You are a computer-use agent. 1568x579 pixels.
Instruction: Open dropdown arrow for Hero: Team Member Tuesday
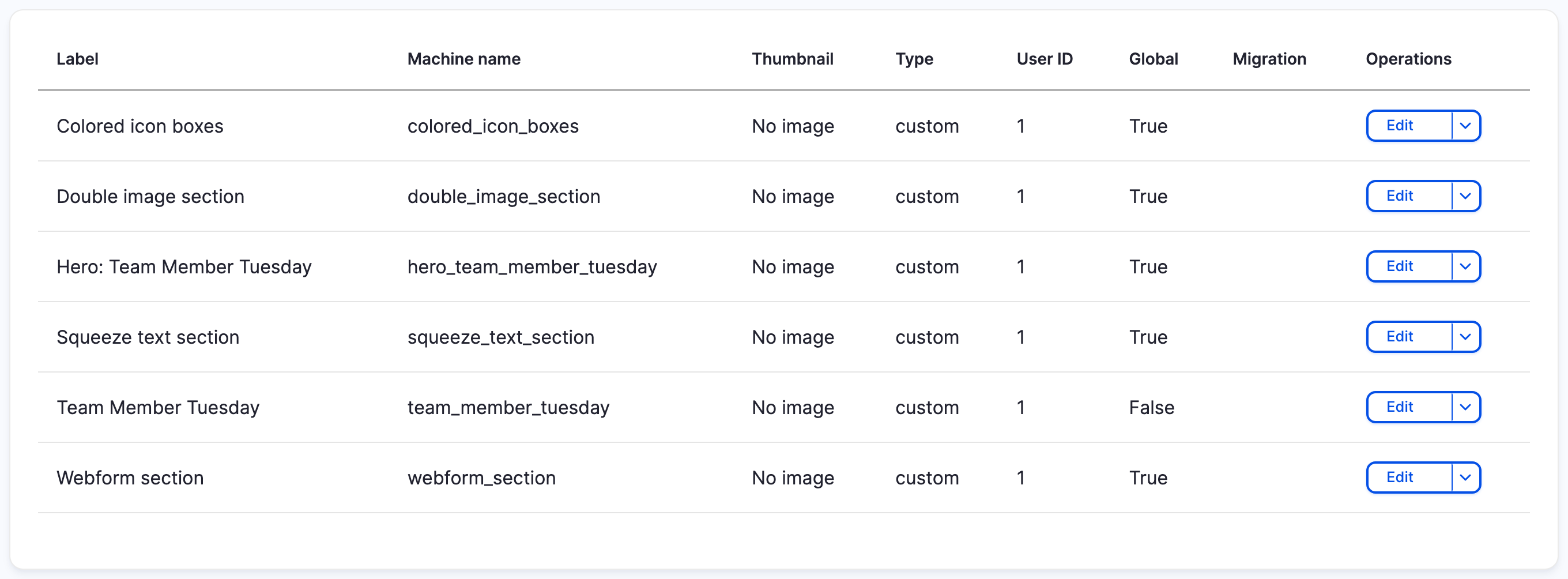pos(1466,266)
